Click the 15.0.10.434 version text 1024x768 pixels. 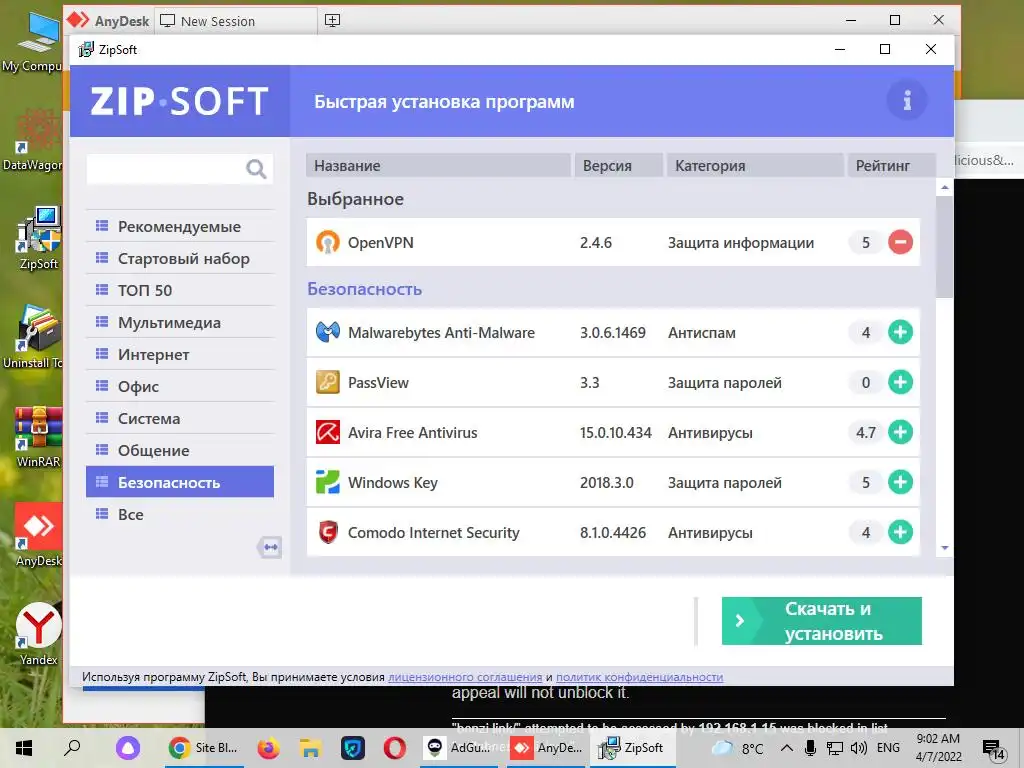coord(615,432)
